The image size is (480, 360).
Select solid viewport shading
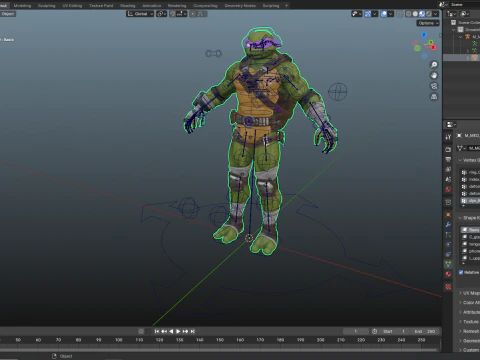point(415,14)
